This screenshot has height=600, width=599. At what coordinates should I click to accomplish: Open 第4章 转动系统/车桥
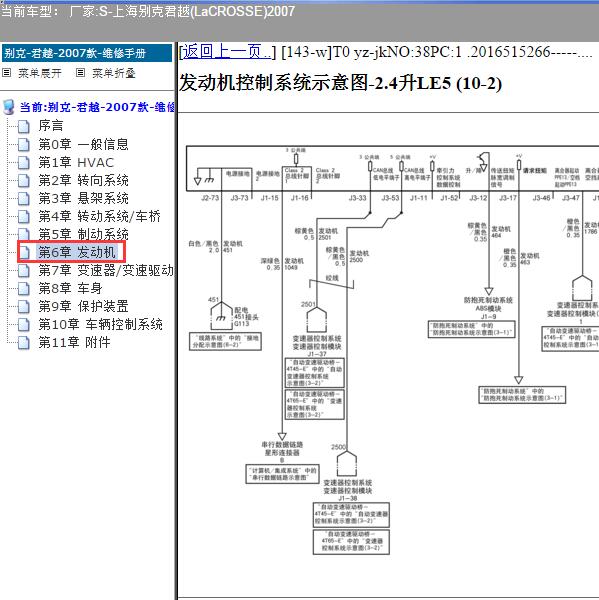100,217
